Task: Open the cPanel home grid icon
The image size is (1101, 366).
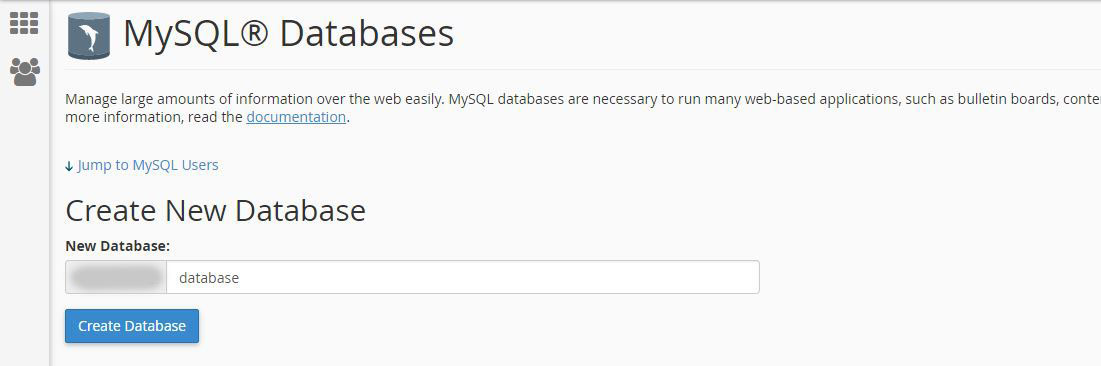Action: [x=24, y=22]
